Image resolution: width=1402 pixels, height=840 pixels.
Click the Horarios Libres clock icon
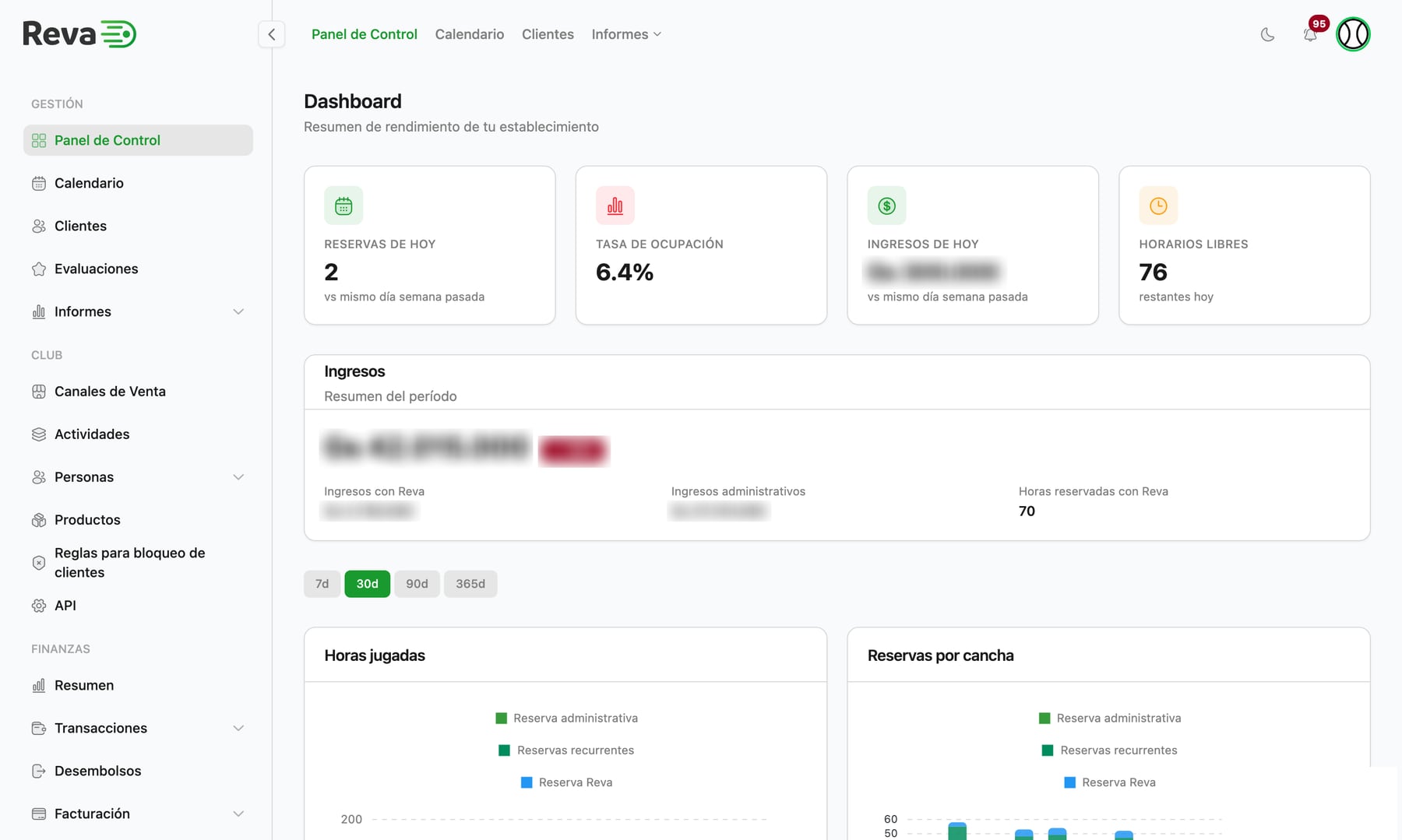(1158, 206)
